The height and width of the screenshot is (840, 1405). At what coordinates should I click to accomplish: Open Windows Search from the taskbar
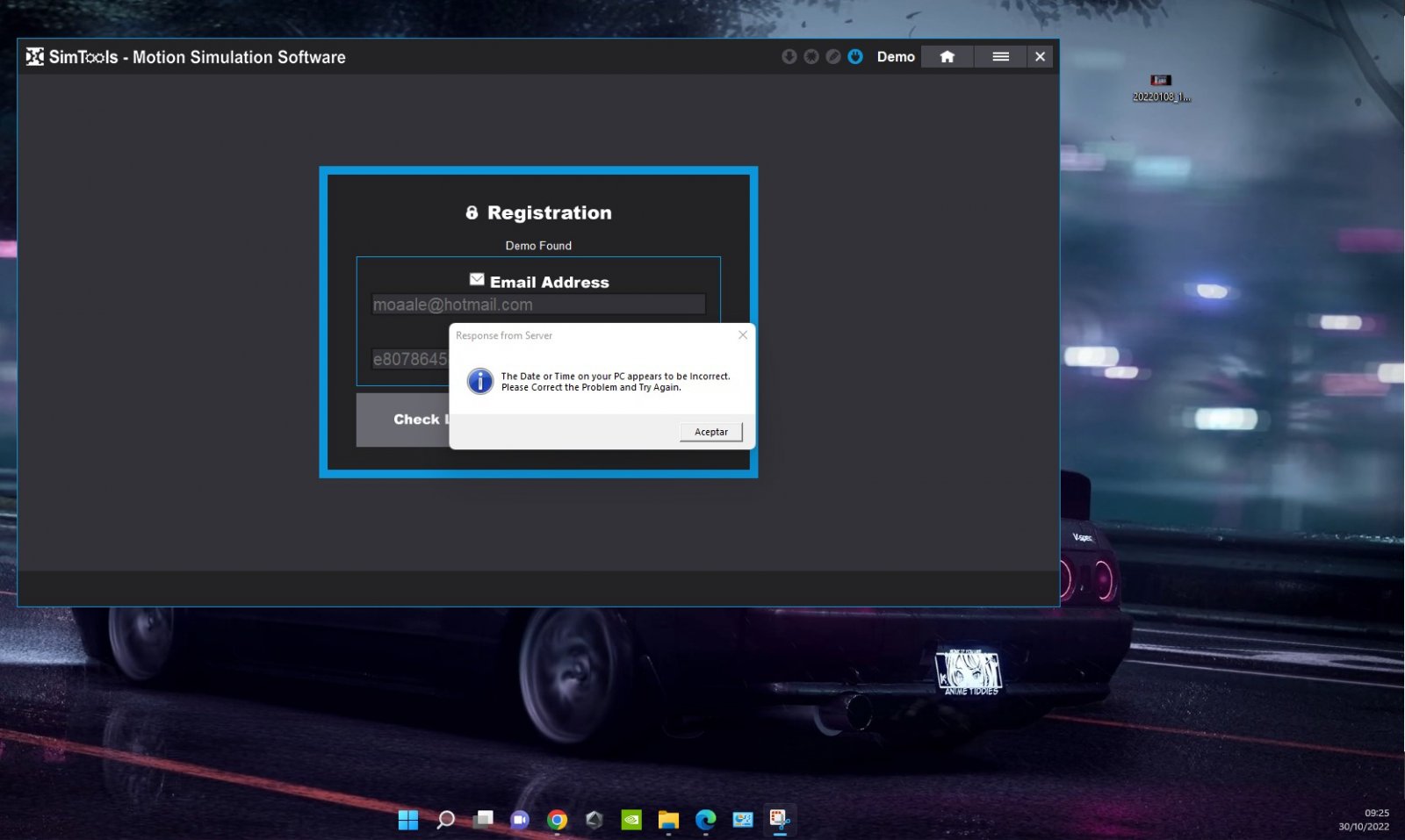click(446, 820)
